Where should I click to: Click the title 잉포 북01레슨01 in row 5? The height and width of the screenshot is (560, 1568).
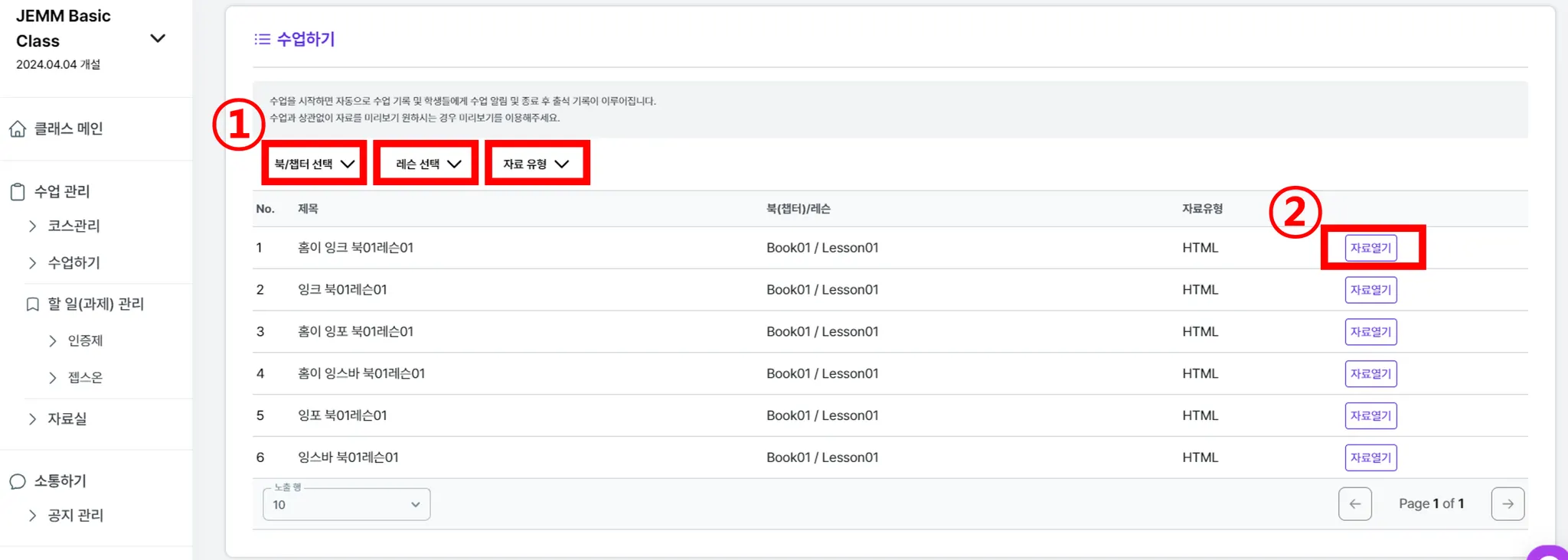pos(342,416)
